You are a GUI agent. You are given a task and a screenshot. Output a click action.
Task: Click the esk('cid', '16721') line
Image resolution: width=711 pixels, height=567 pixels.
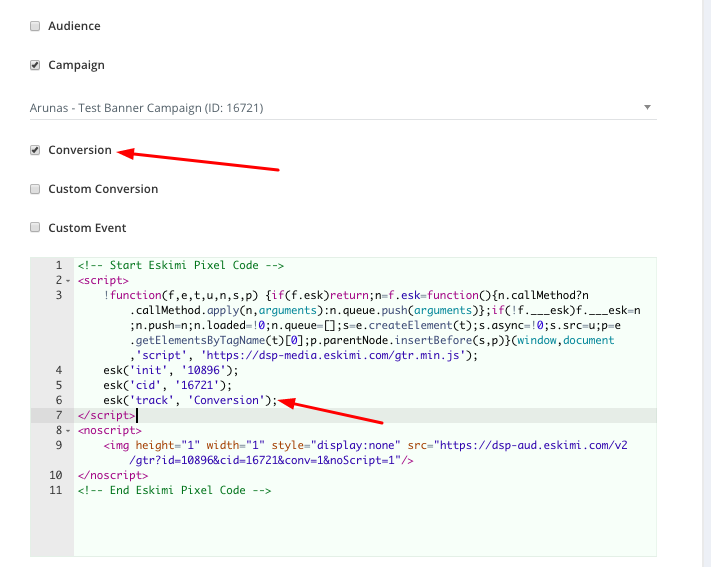point(167,385)
